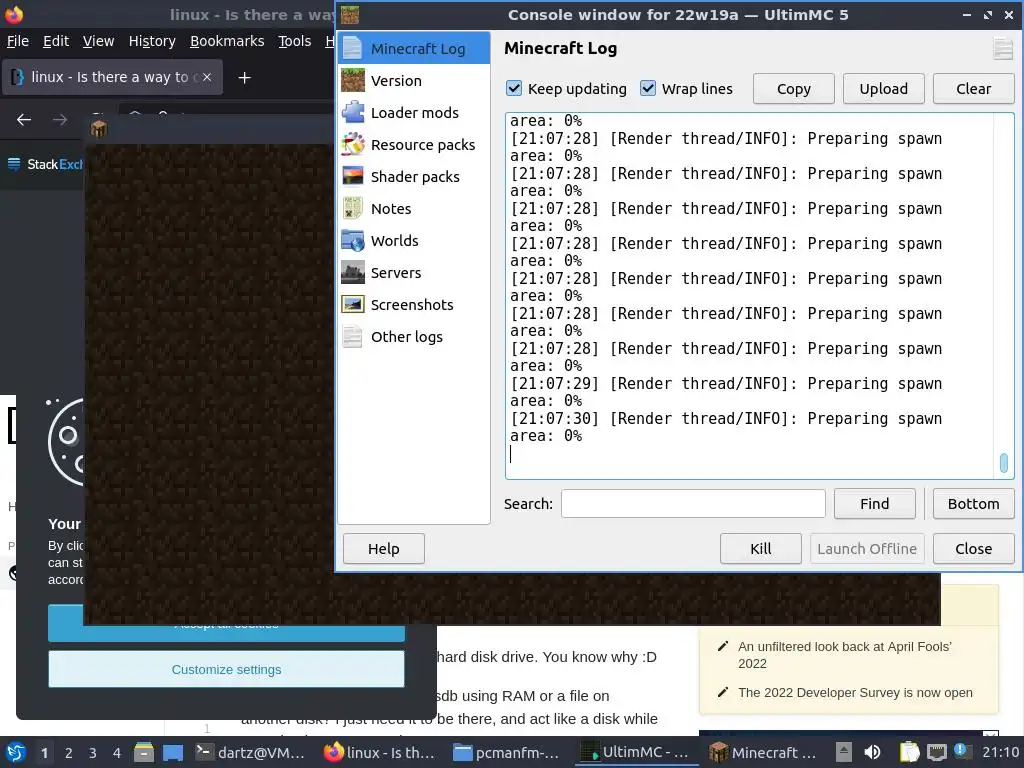Open the Screenshots icon
Screen dimensions: 1024x768
[x=353, y=304]
